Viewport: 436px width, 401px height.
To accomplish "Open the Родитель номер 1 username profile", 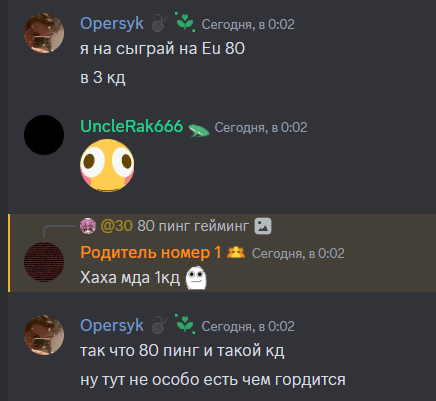I will coord(151,252).
